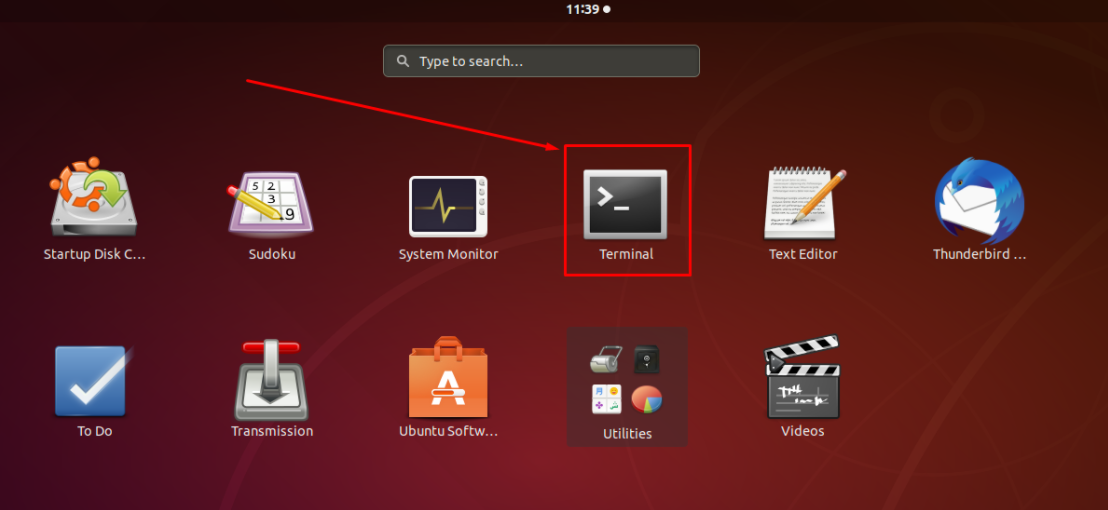
Task: Open the To Do checkmark icon
Action: [91, 381]
